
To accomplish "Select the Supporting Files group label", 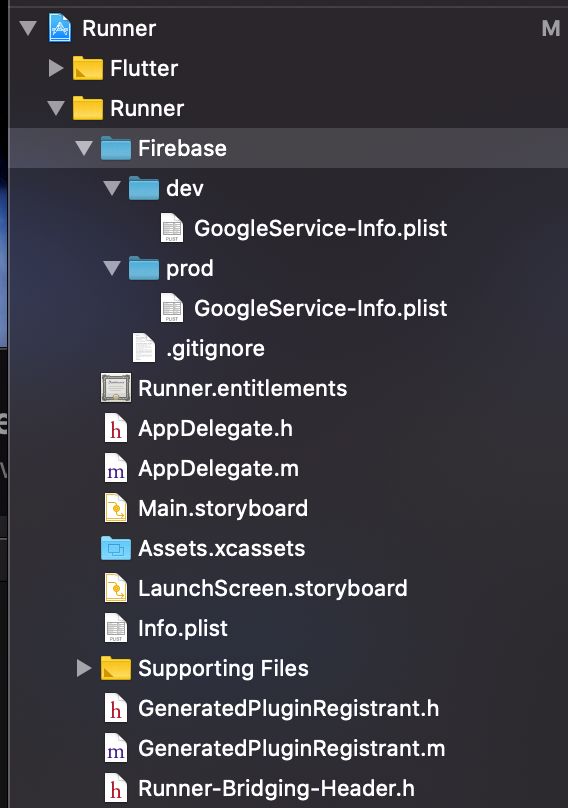I will click(x=223, y=669).
